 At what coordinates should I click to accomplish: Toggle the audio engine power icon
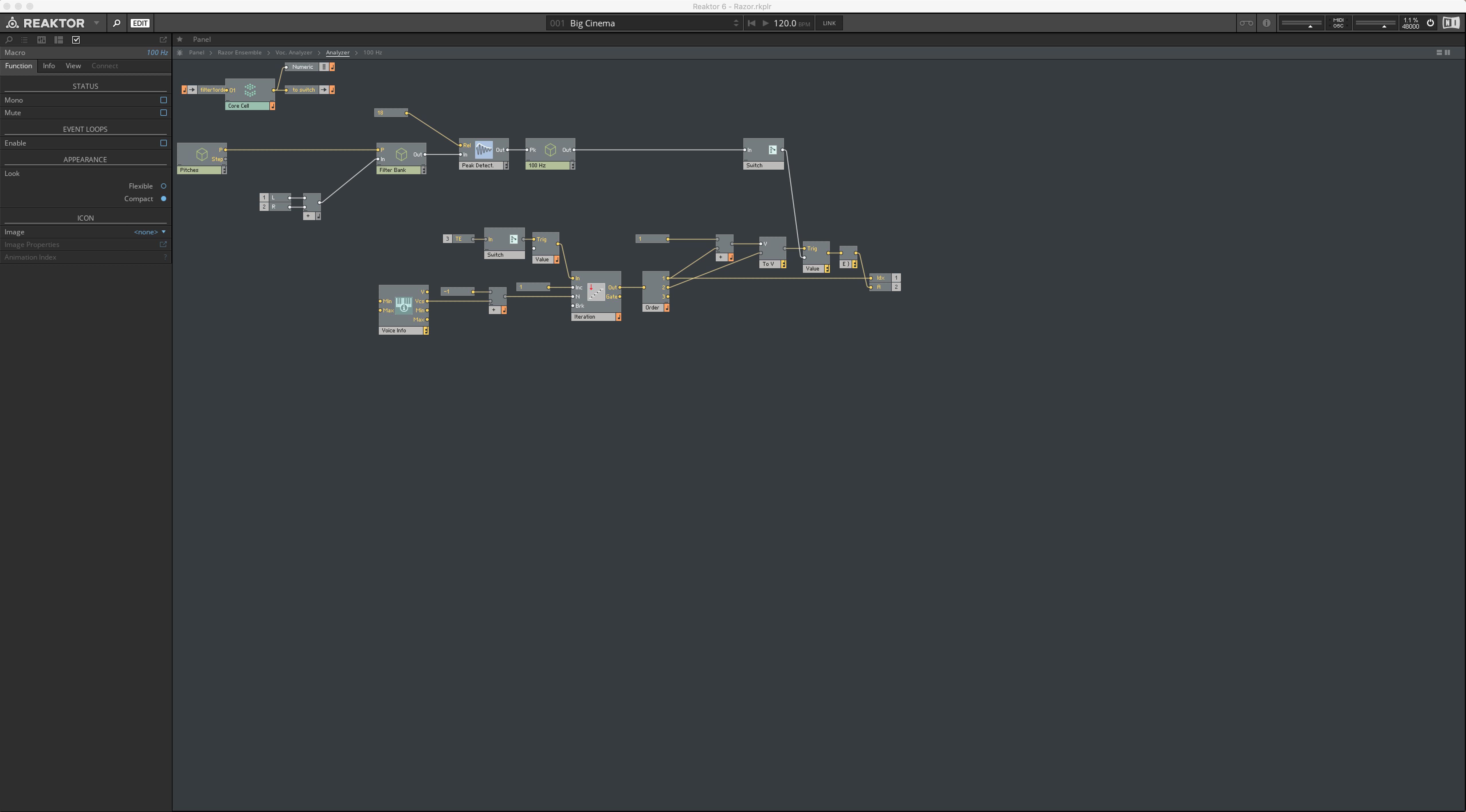point(1430,23)
